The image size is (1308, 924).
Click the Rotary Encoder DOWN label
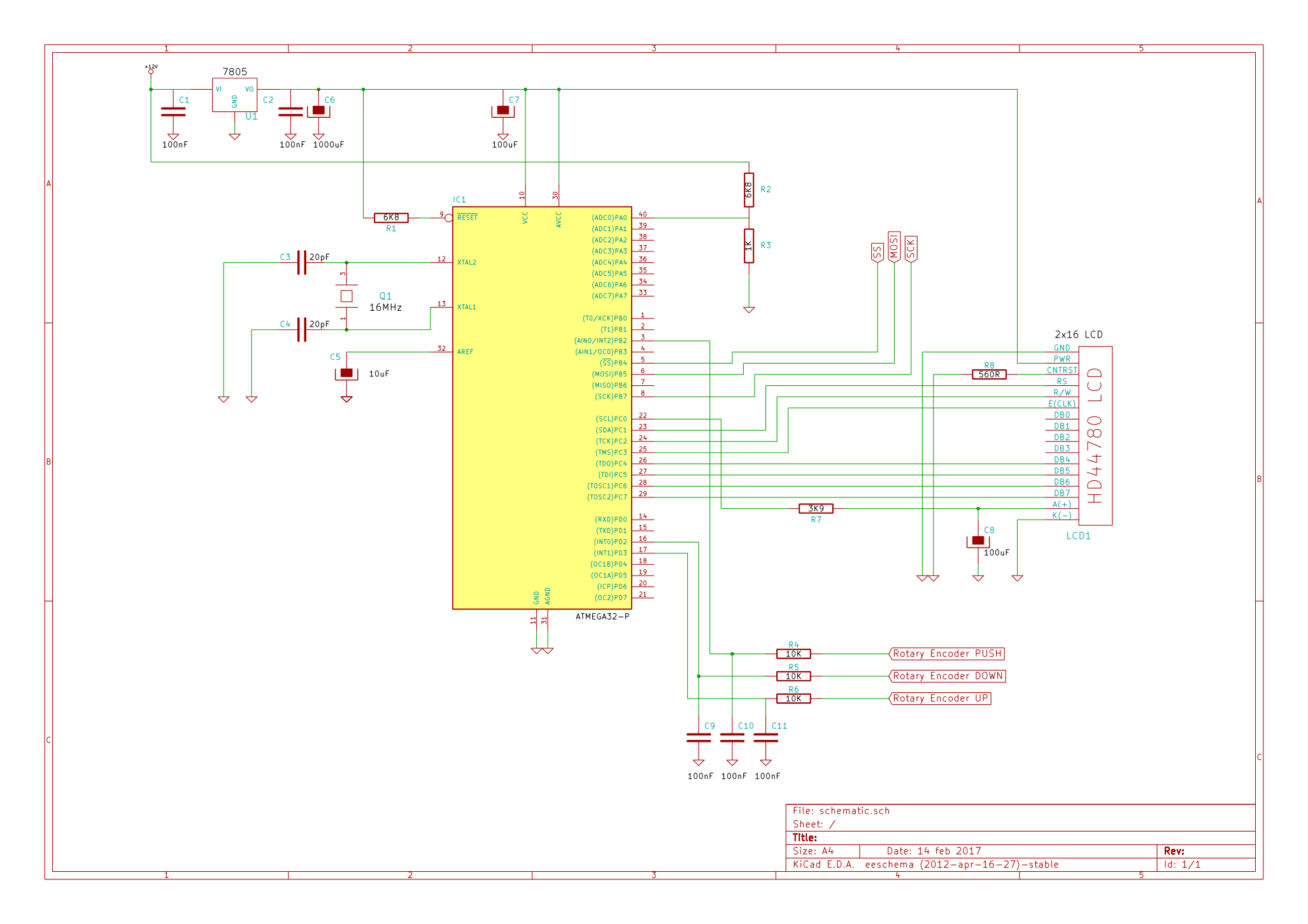coord(947,676)
